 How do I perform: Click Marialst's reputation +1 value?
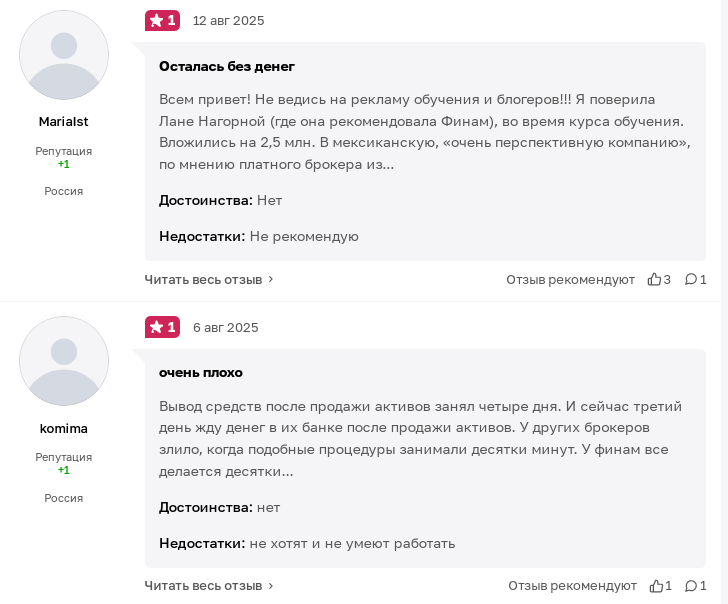click(64, 164)
